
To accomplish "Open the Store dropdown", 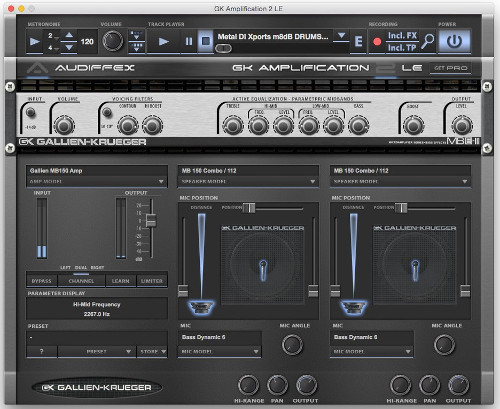I will click(x=152, y=352).
